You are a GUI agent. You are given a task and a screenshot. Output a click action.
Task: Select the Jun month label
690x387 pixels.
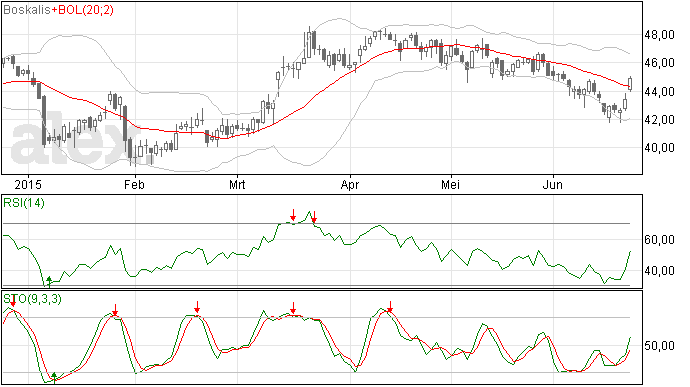(552, 184)
